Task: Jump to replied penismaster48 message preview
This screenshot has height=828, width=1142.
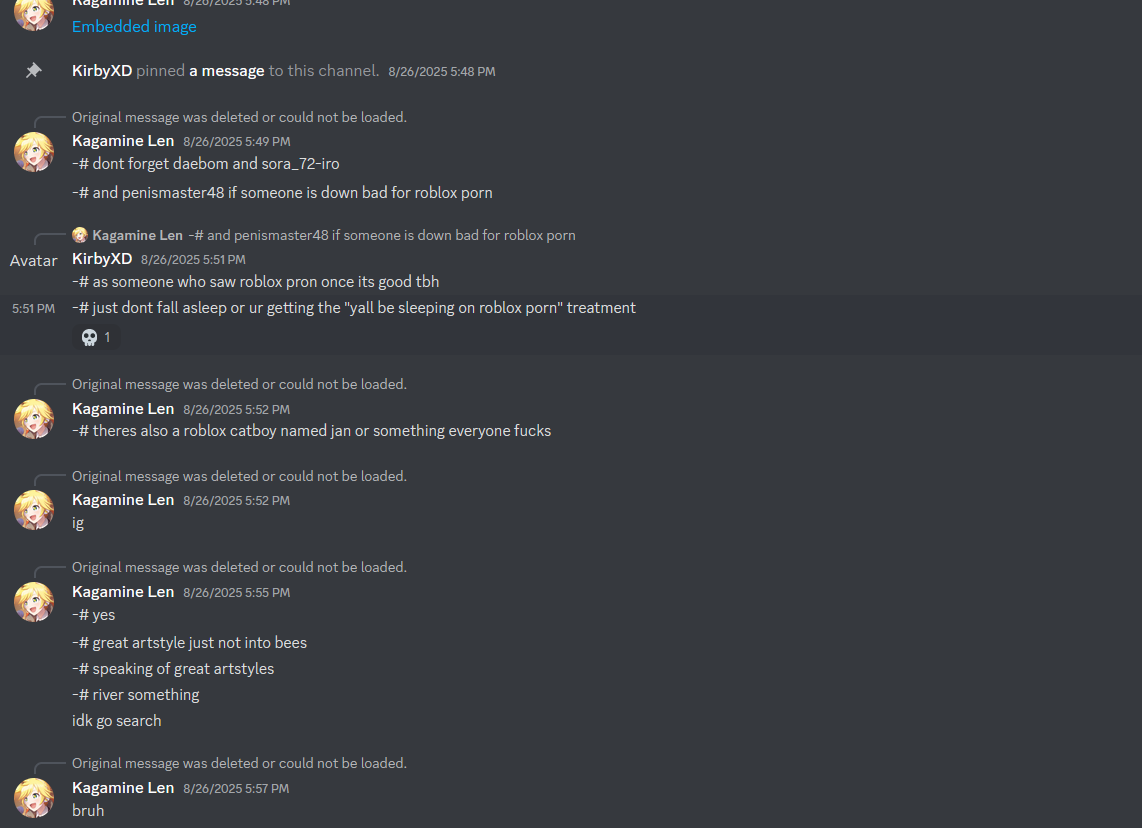Action: click(382, 235)
